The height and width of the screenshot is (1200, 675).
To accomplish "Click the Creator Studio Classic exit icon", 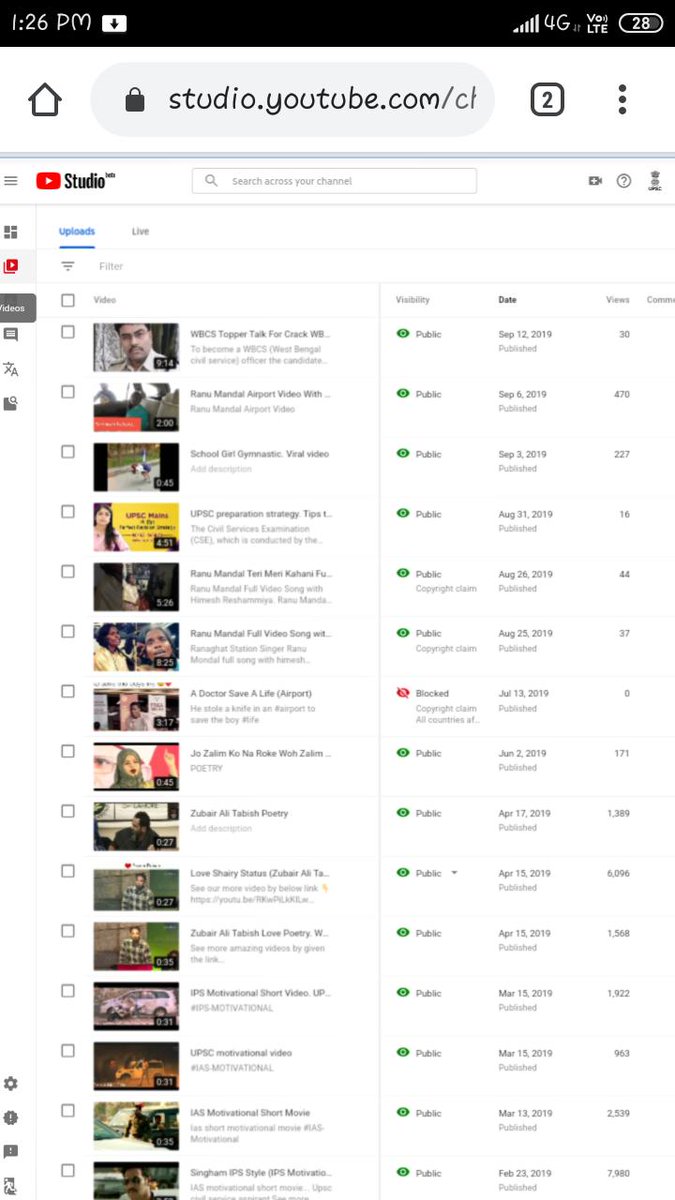I will [11, 1186].
